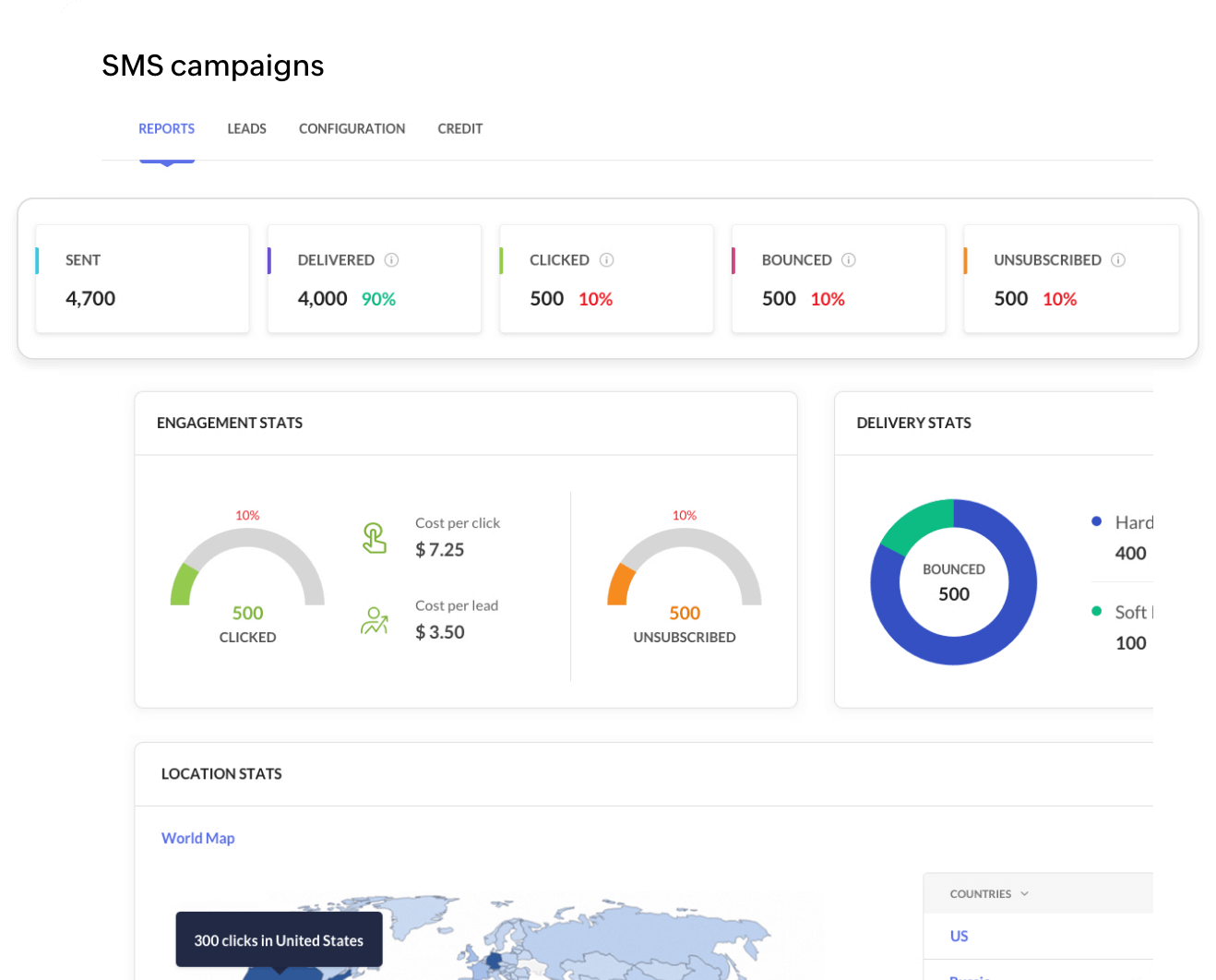Switch to the CREDIT tab

point(459,128)
